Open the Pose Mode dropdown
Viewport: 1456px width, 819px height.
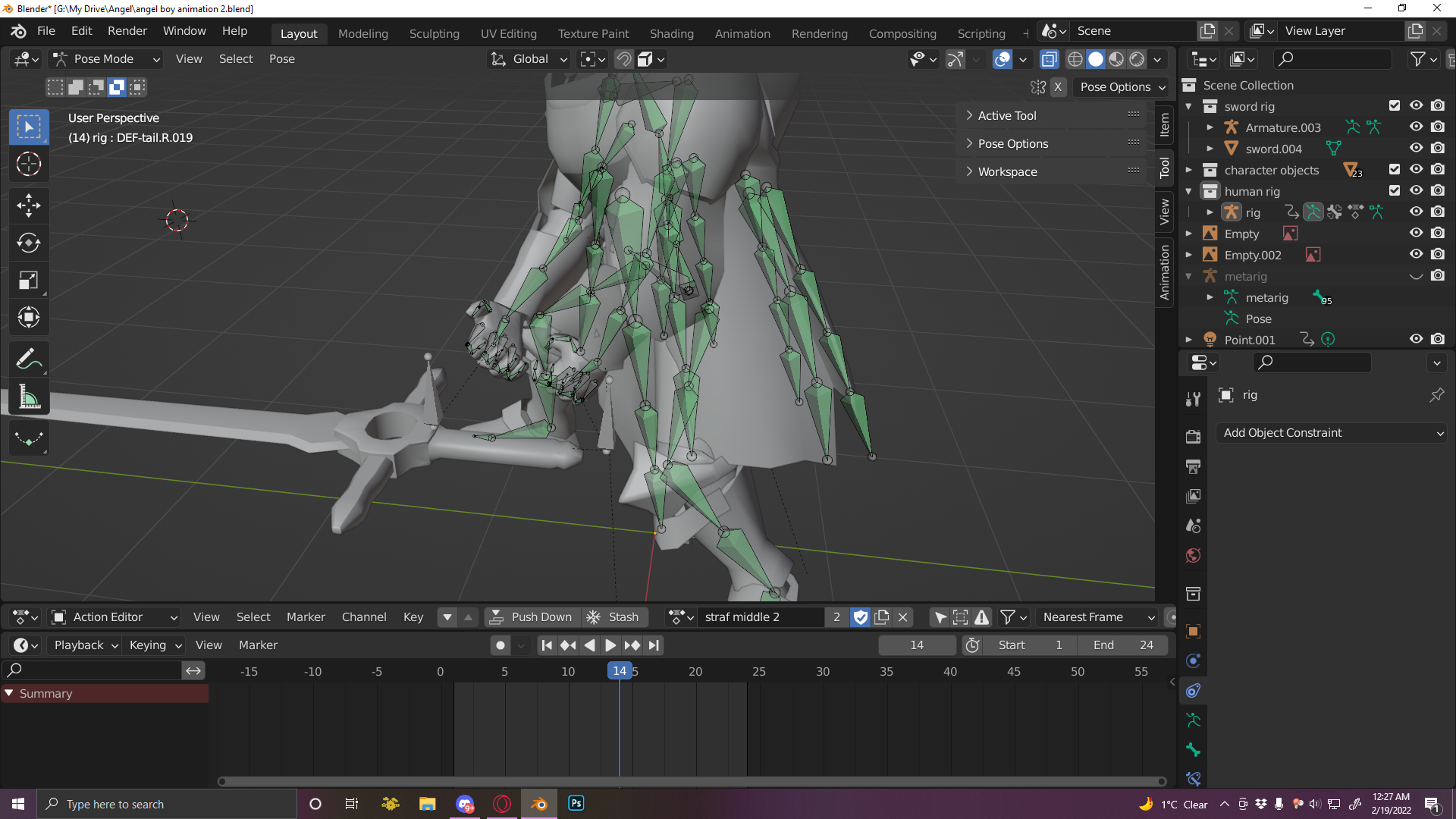click(x=106, y=59)
